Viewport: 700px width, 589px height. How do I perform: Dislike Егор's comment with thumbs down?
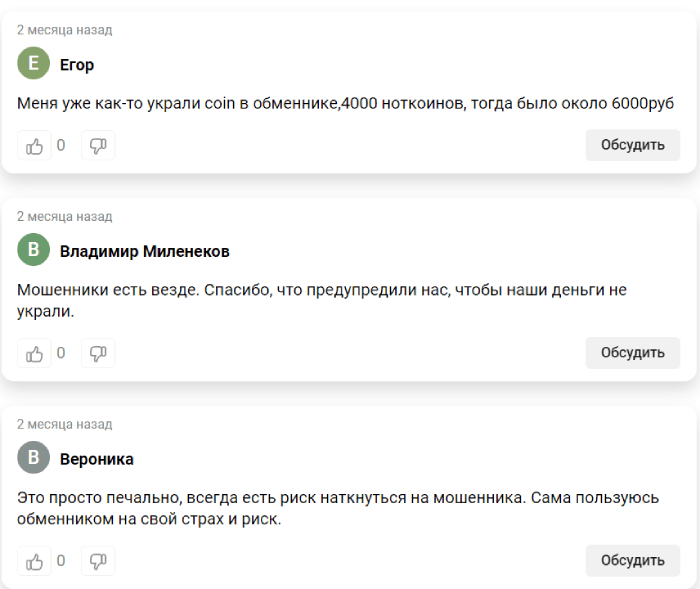[x=98, y=146]
